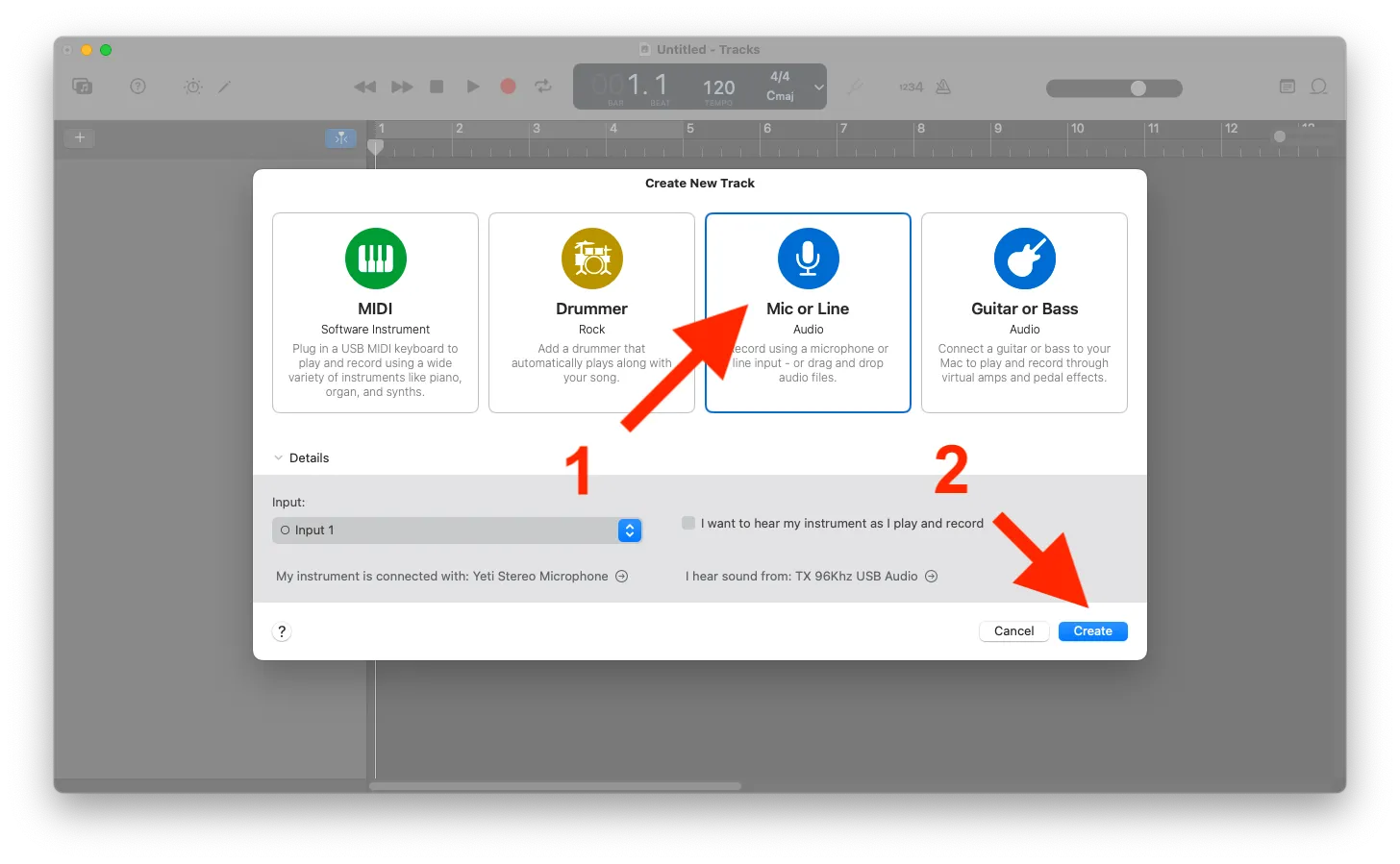Adjust the master volume slider
The width and height of the screenshot is (1400, 864).
pos(1140,87)
